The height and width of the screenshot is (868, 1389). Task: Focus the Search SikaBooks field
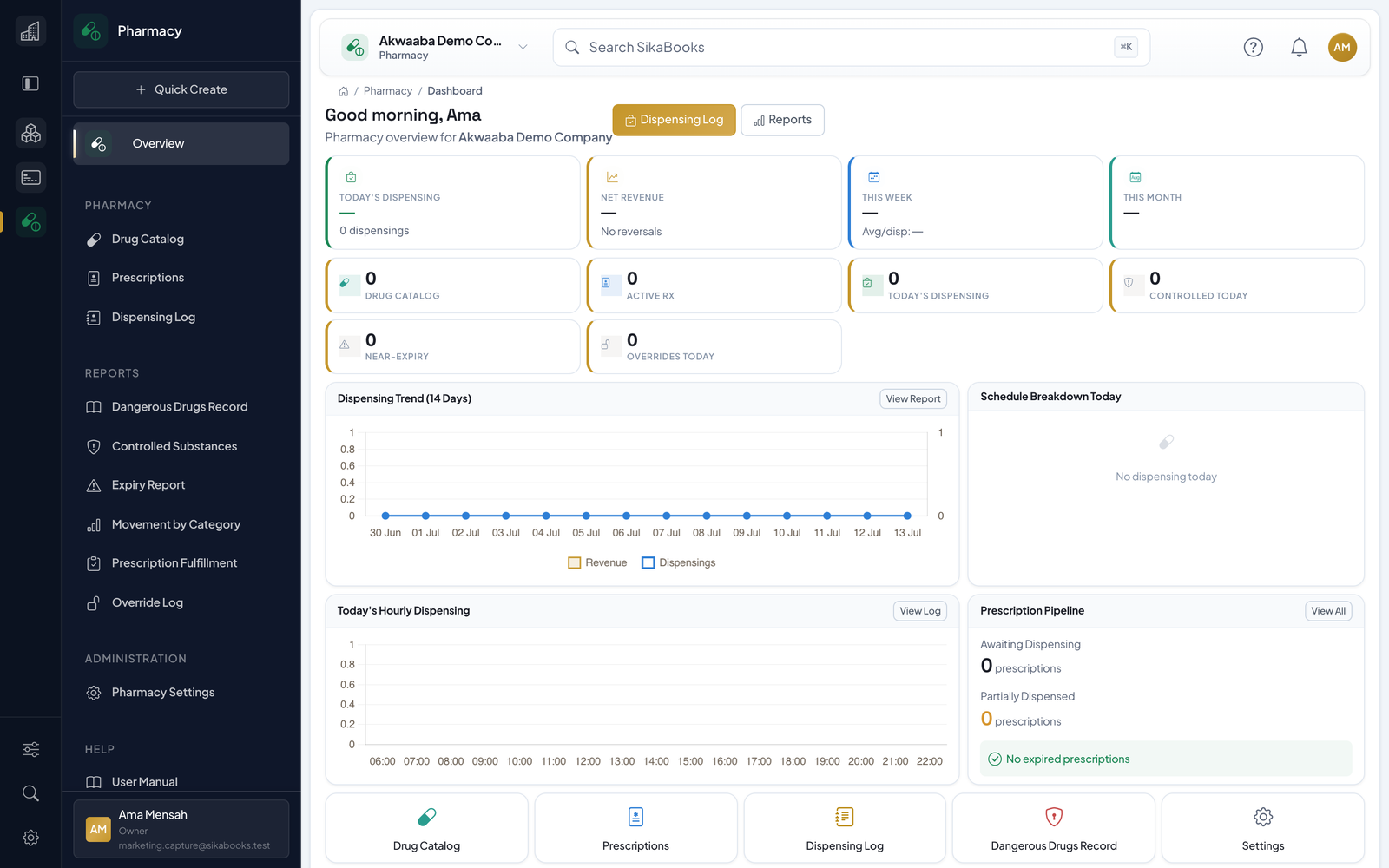point(852,48)
